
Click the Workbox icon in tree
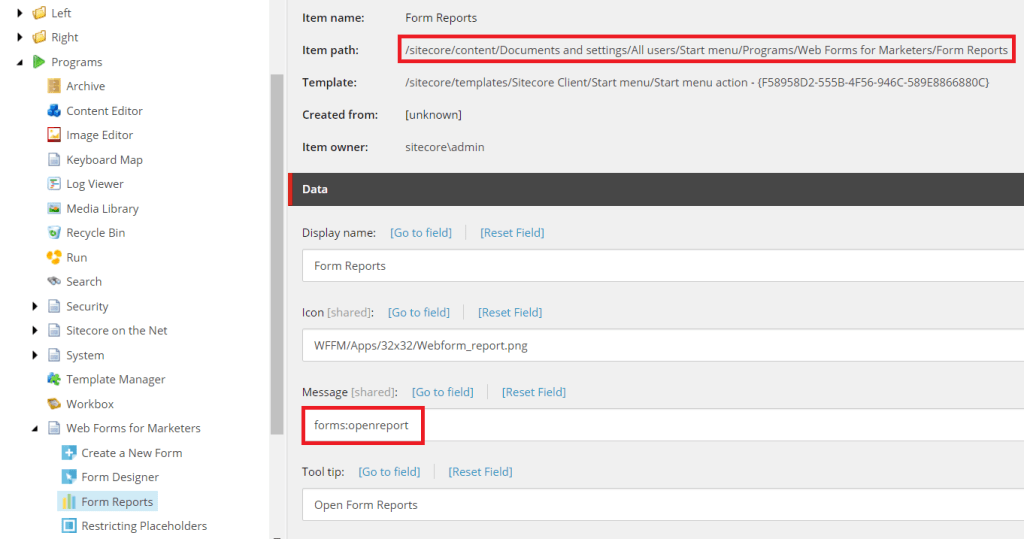pos(54,404)
